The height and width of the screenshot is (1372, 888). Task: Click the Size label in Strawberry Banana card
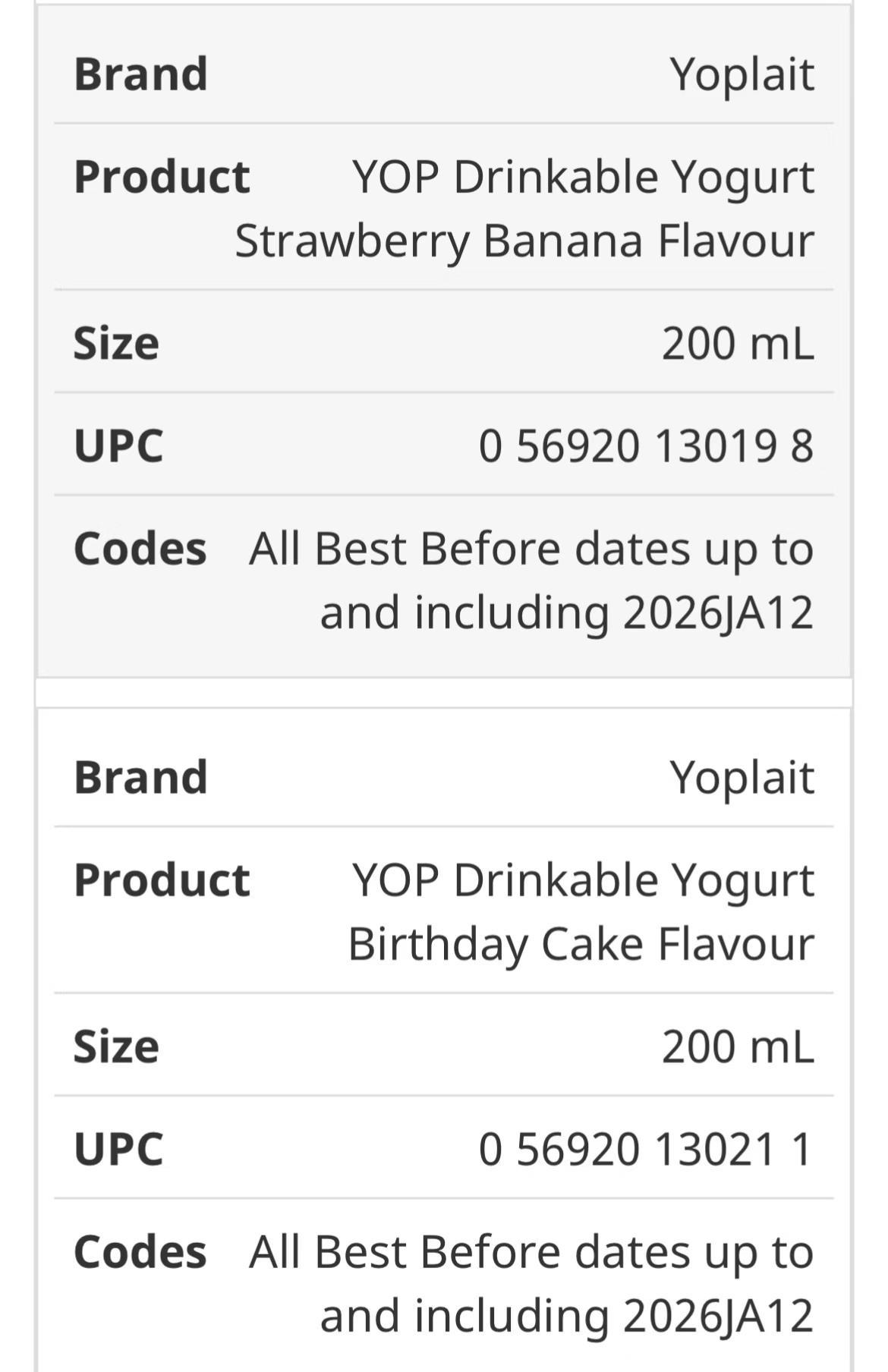tap(116, 343)
